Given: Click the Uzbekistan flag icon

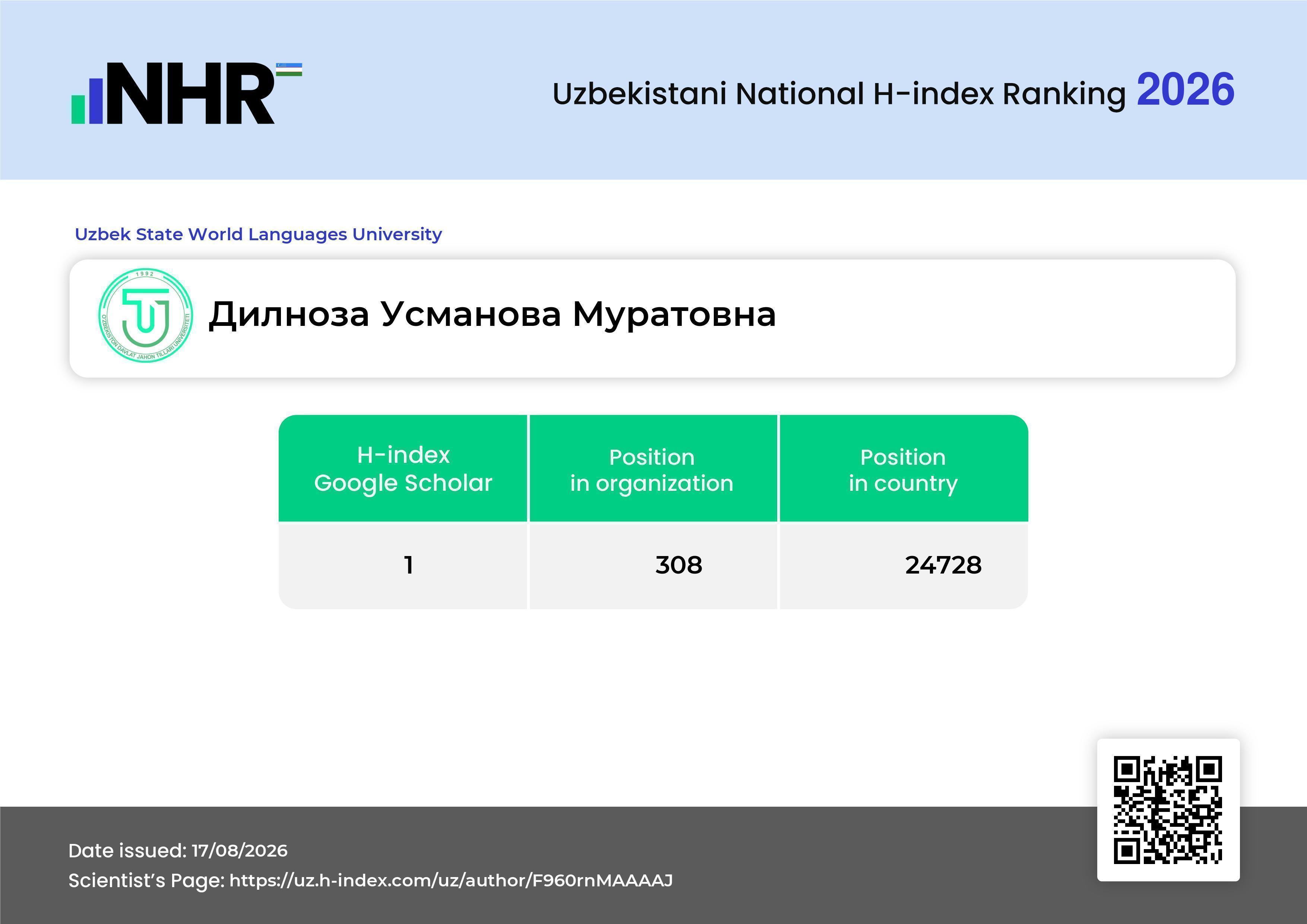Looking at the screenshot, I should (289, 69).
